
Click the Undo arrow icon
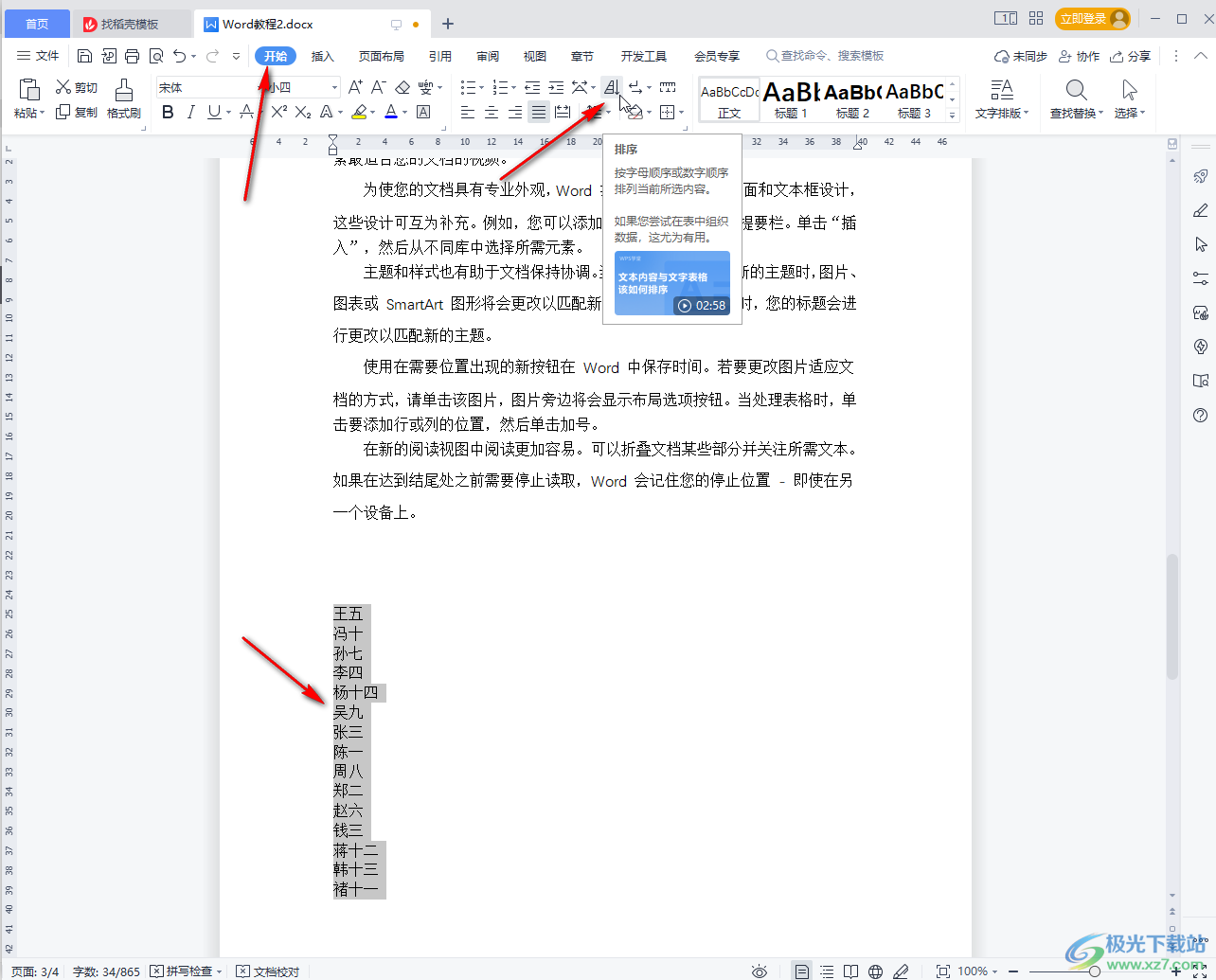(x=180, y=56)
